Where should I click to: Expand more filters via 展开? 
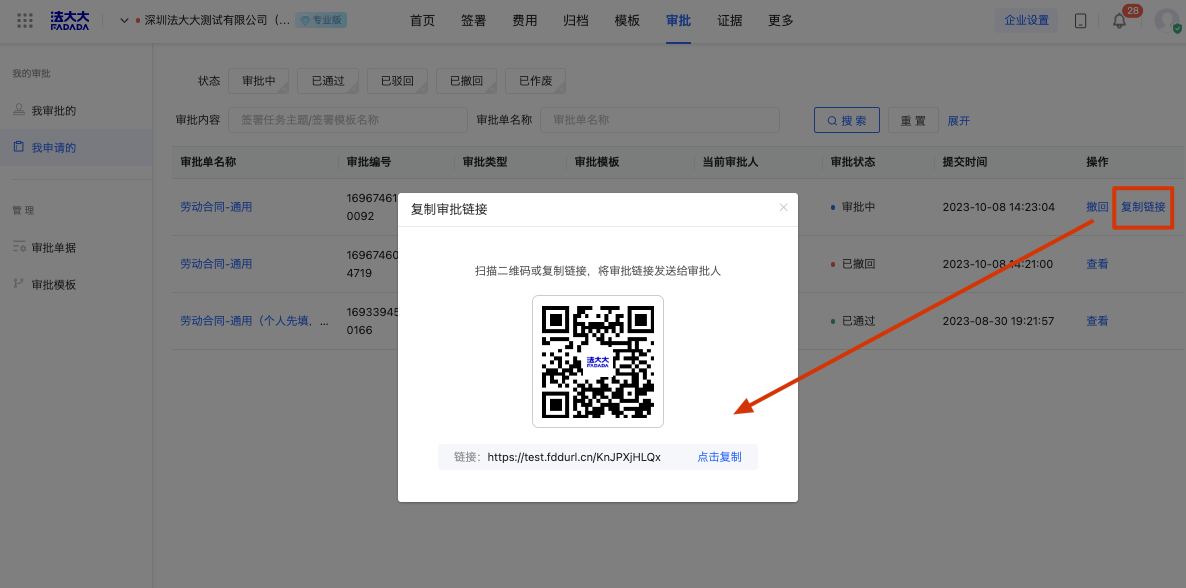click(x=958, y=120)
